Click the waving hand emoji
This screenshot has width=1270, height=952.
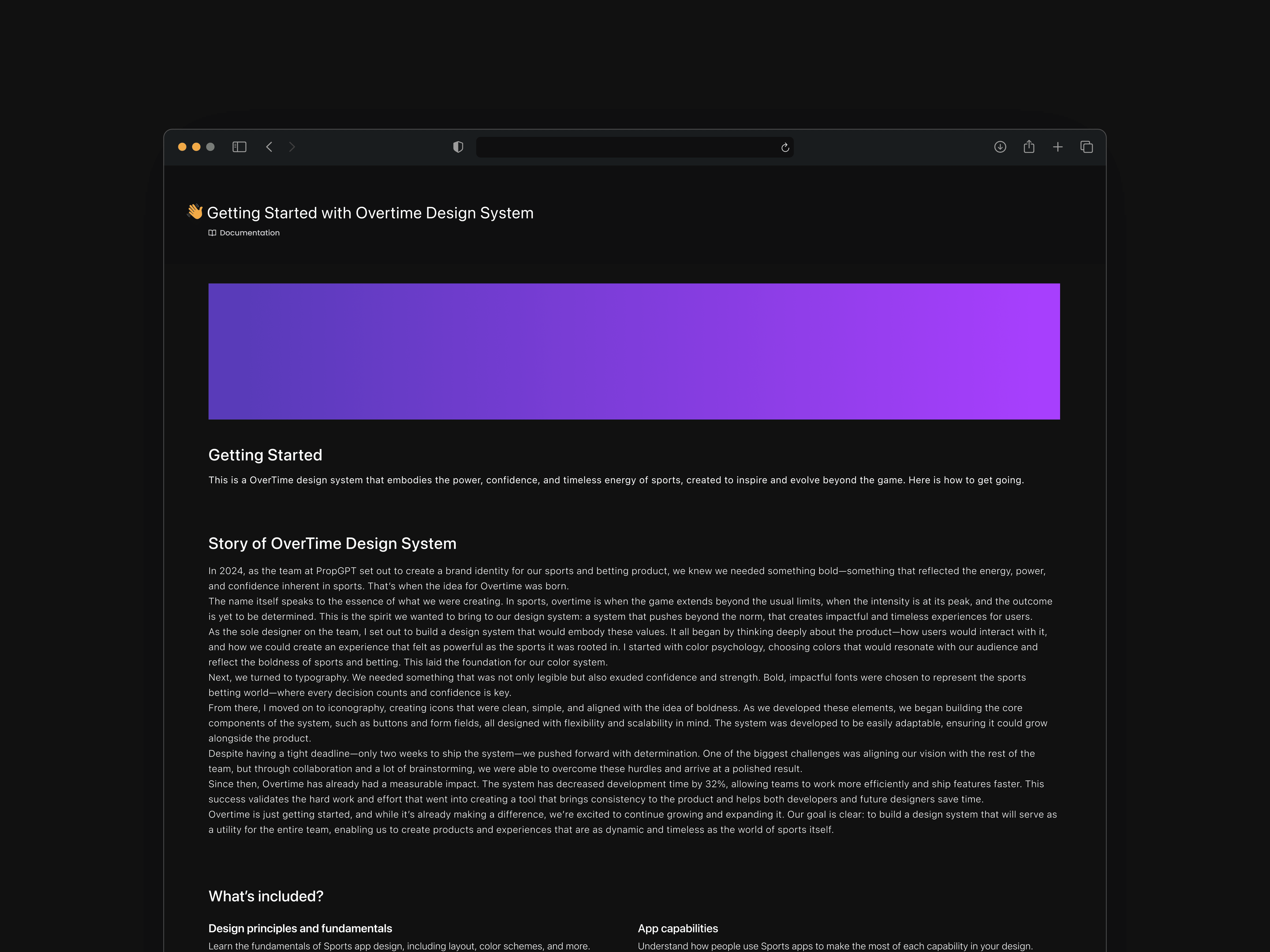point(195,212)
